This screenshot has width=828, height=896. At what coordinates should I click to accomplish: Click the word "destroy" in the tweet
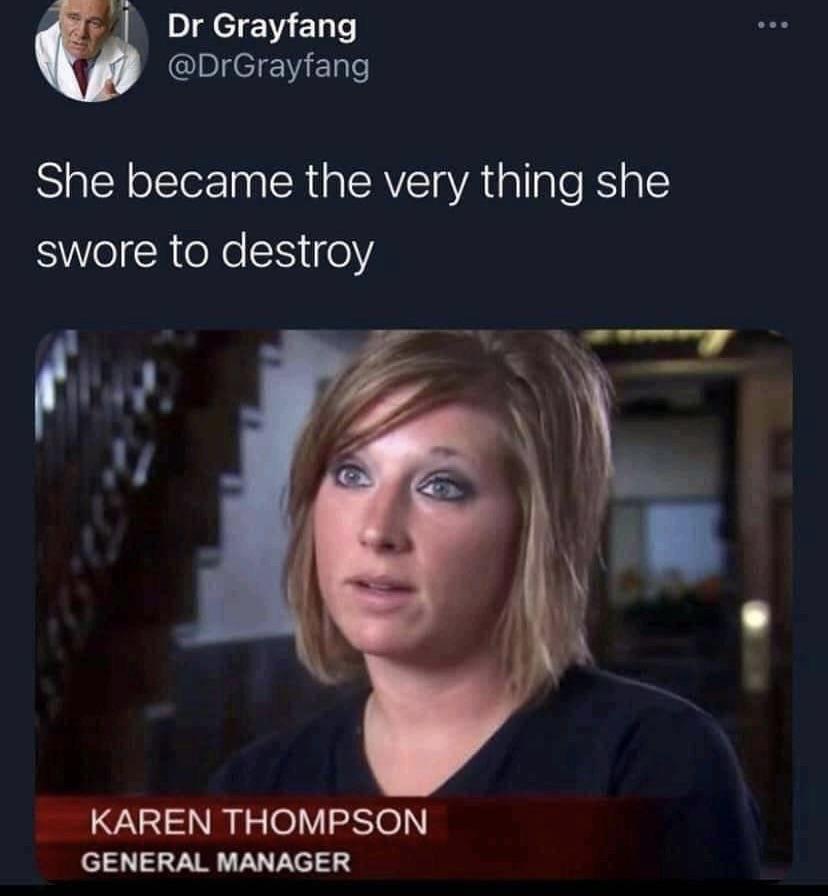pyautogui.click(x=298, y=252)
